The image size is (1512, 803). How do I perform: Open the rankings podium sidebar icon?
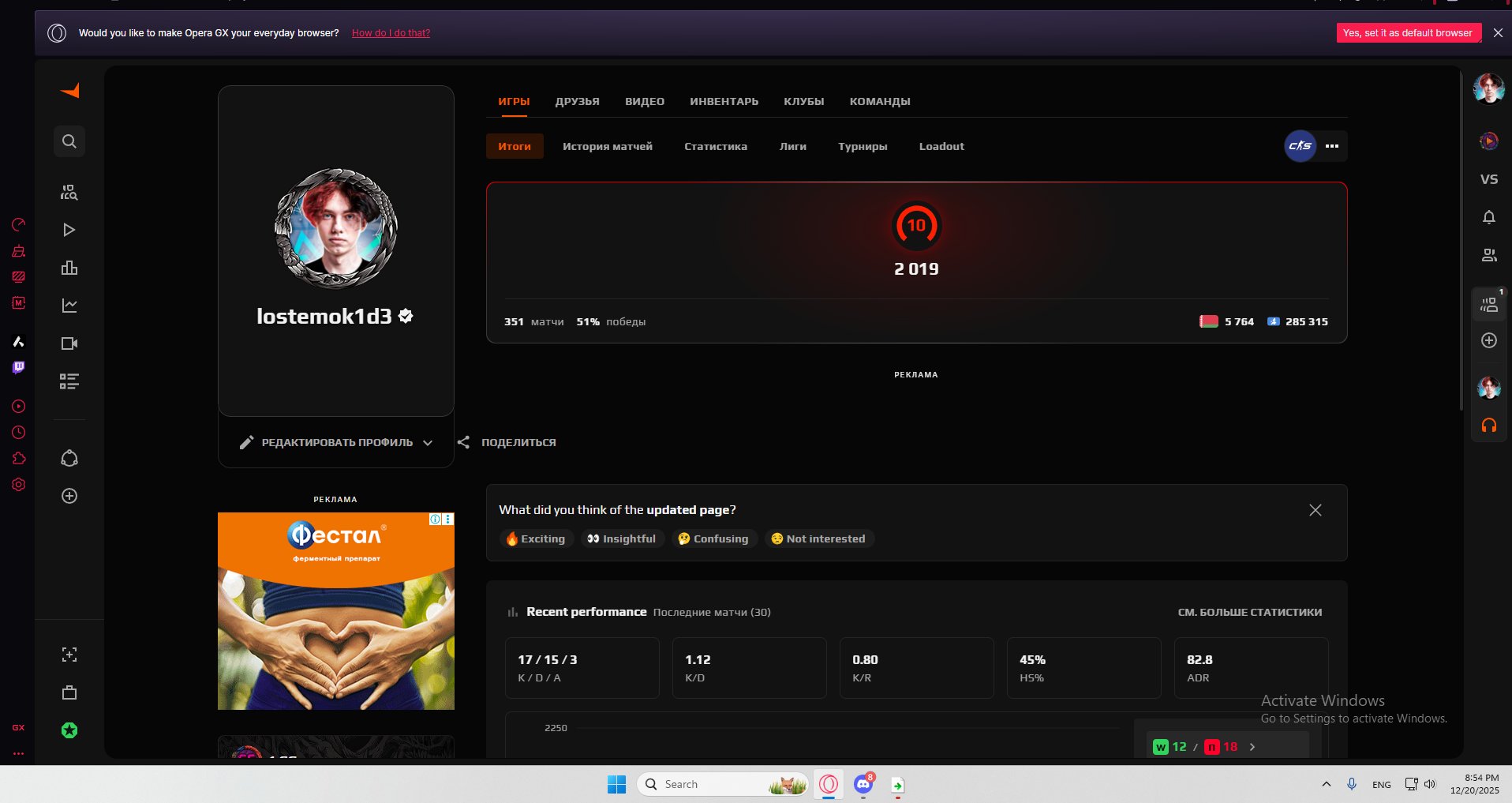click(69, 268)
